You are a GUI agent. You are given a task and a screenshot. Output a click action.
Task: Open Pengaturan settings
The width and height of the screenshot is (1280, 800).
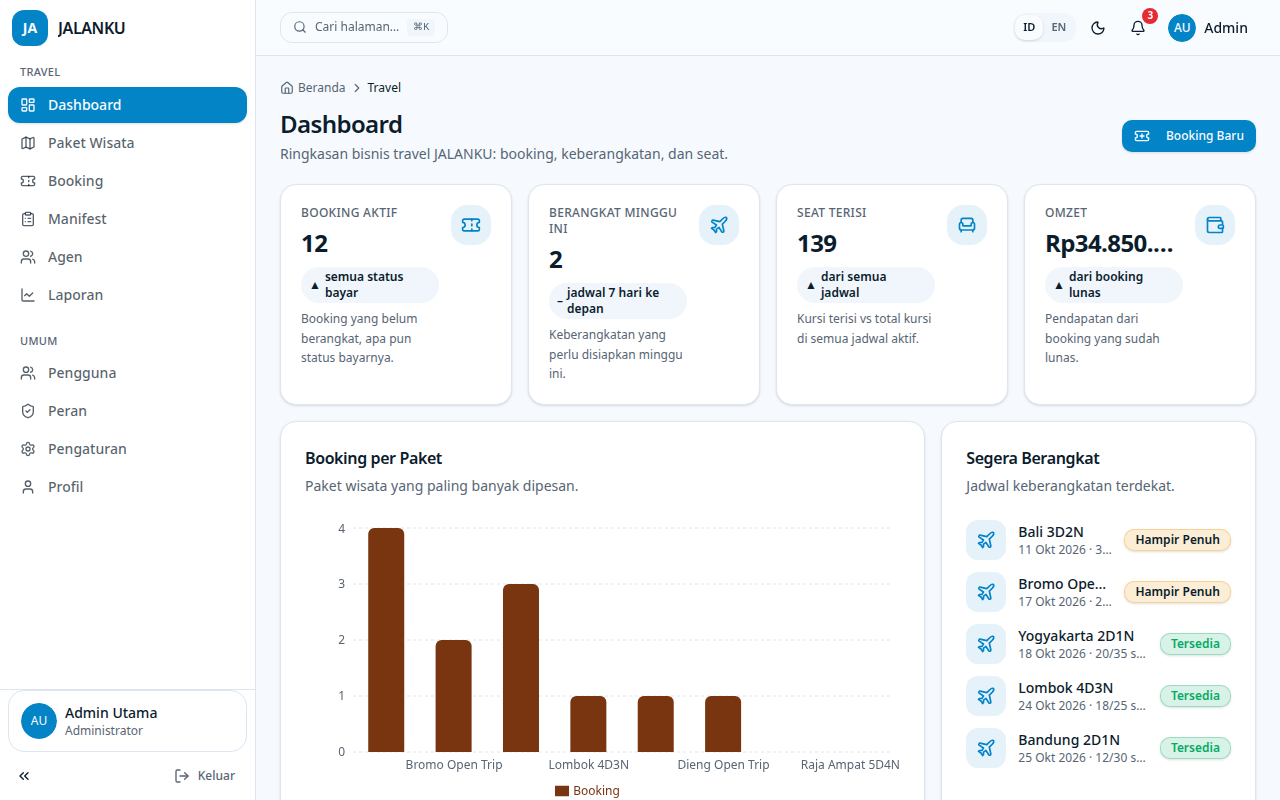point(127,449)
